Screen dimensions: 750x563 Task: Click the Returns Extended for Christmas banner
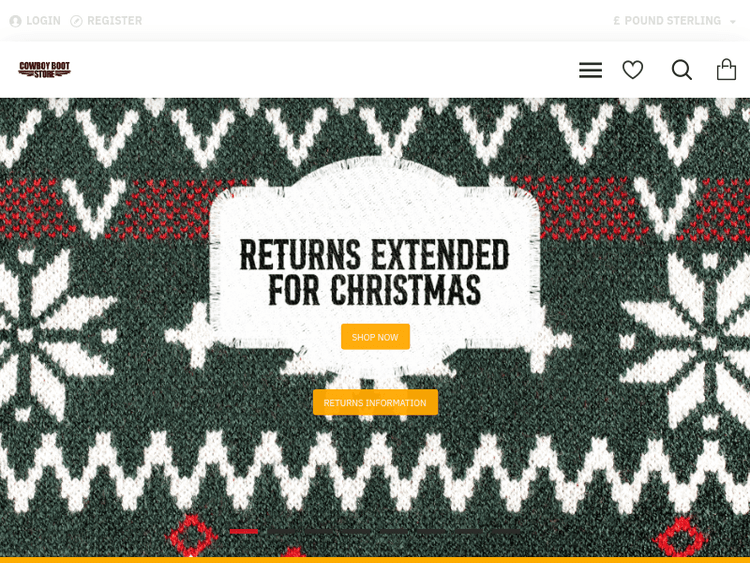375,273
